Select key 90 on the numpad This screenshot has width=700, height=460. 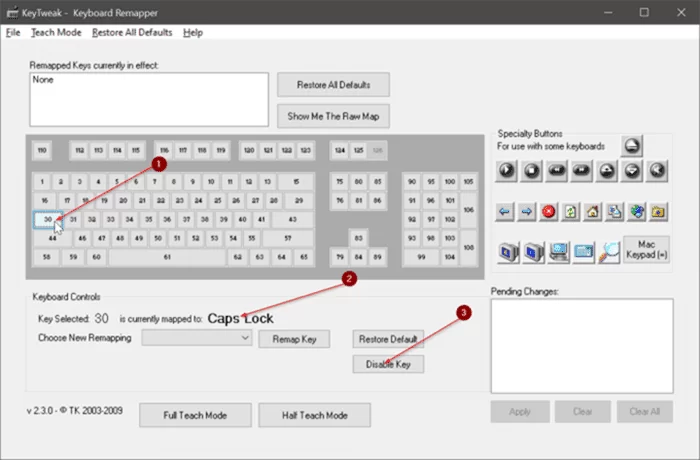coord(412,182)
